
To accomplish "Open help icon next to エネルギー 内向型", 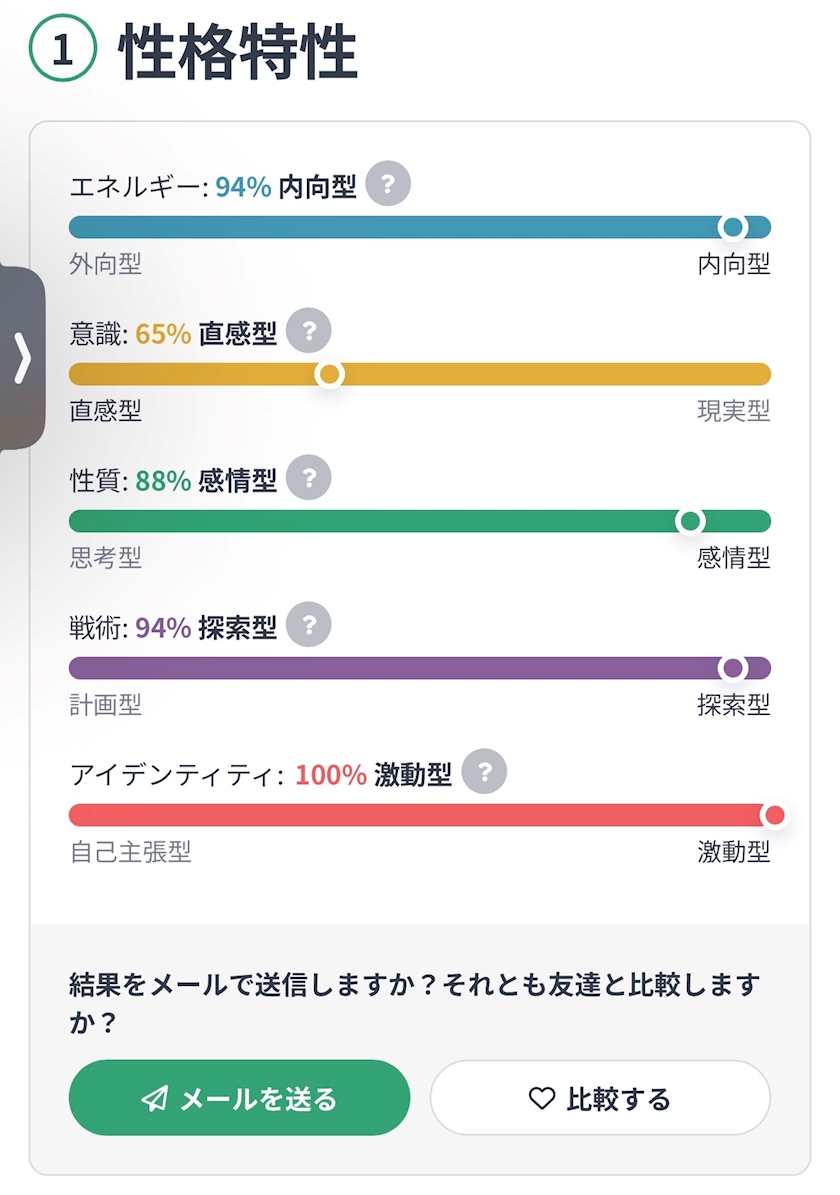I will tap(388, 184).
